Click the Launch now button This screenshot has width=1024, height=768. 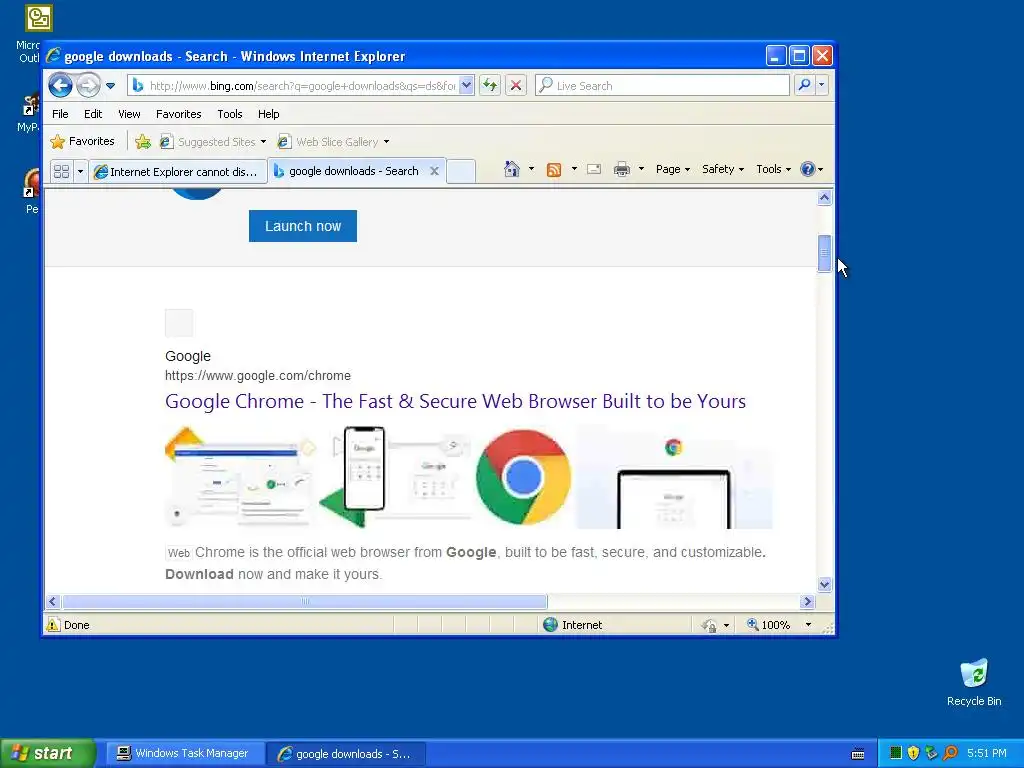[303, 226]
